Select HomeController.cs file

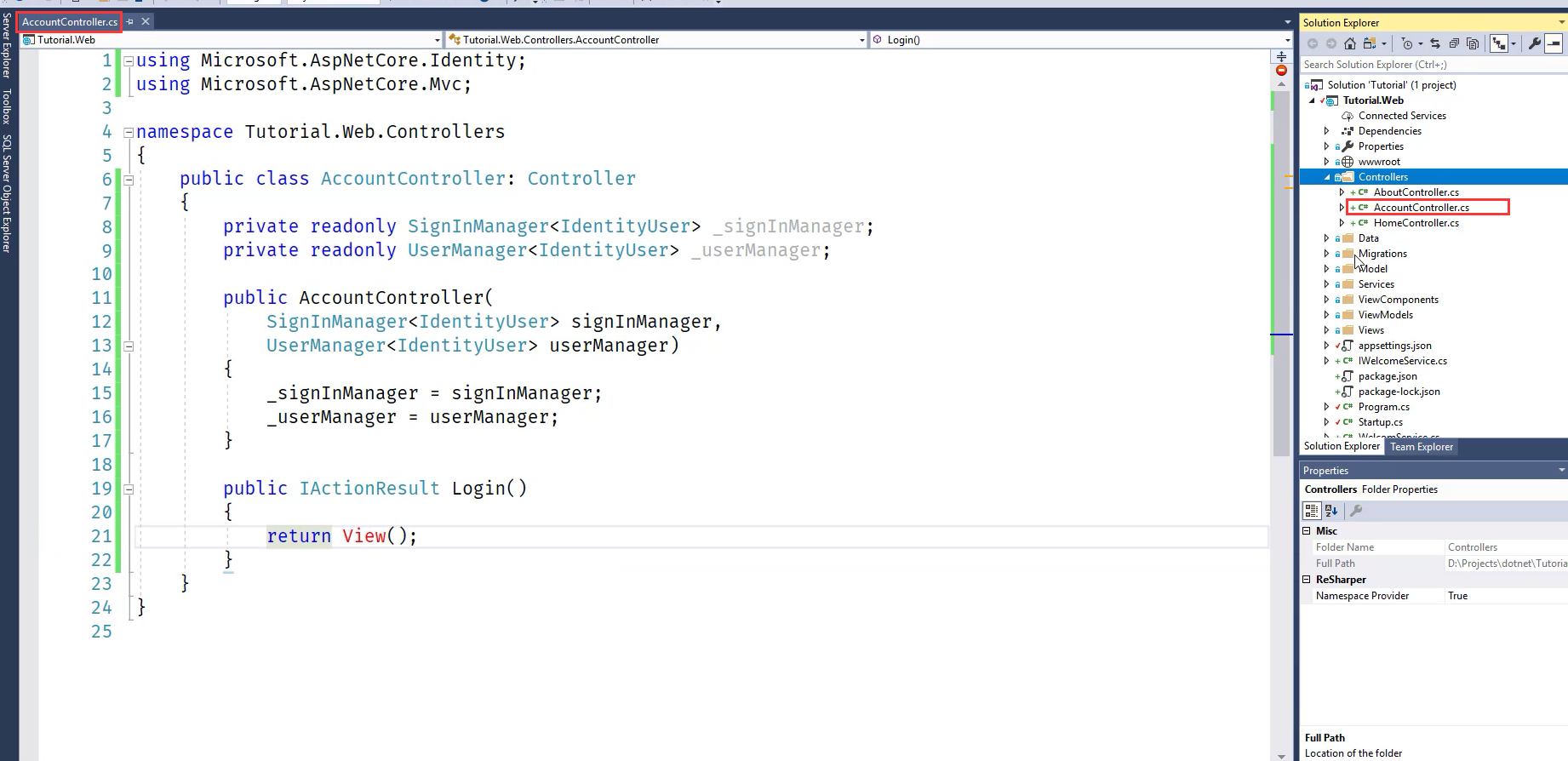tap(1416, 223)
